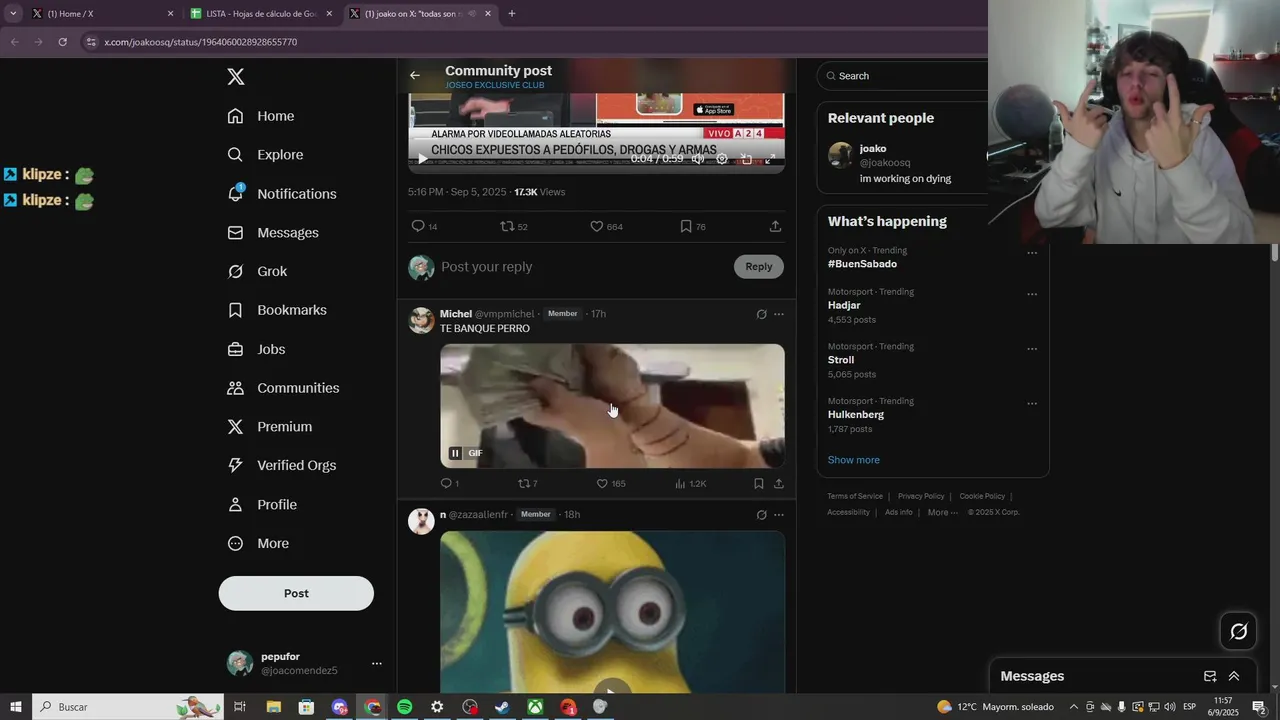The width and height of the screenshot is (1280, 720).
Task: Open the pepufor account options menu
Action: pos(376,663)
